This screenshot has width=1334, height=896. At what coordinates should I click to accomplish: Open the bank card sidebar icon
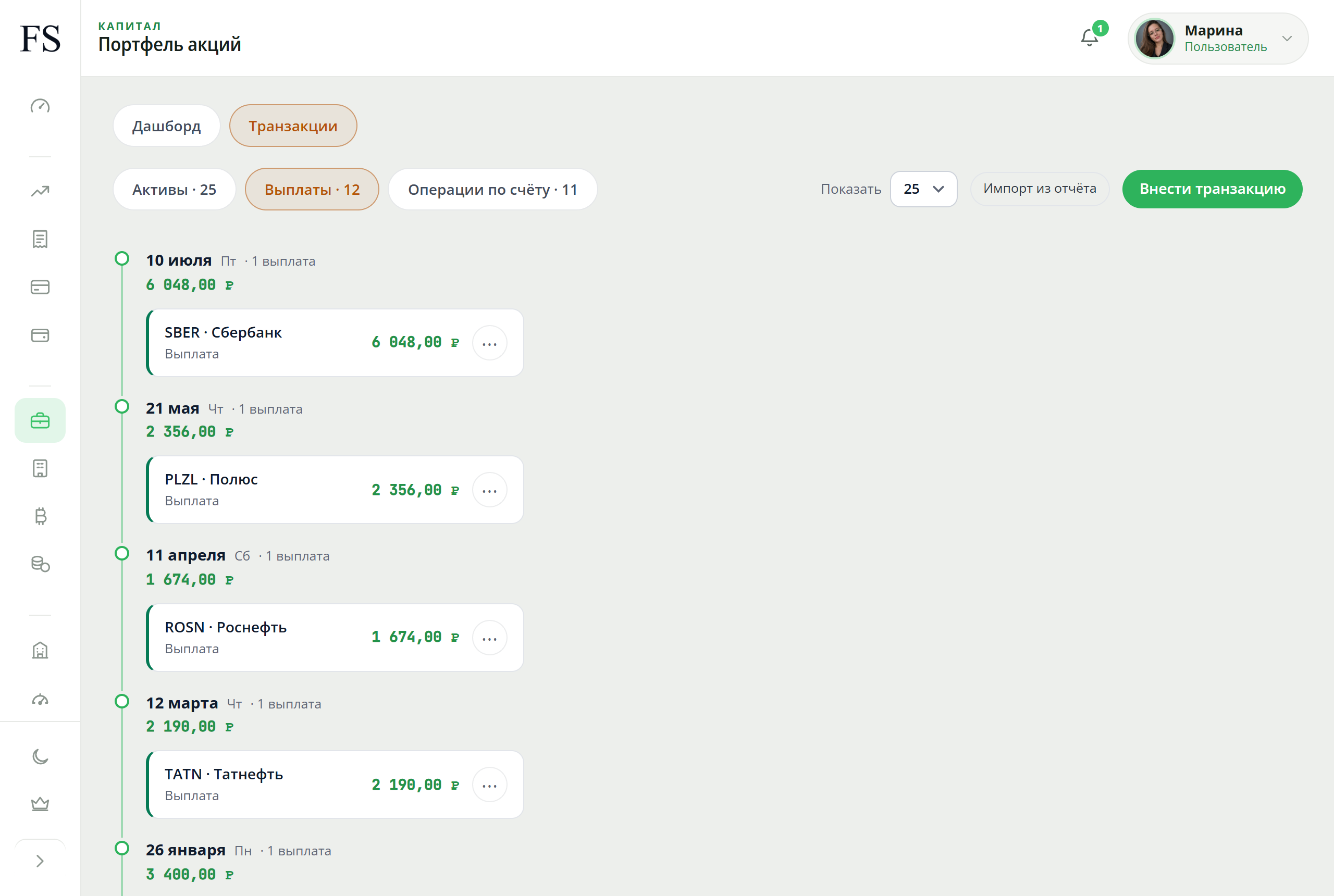pyautogui.click(x=40, y=287)
